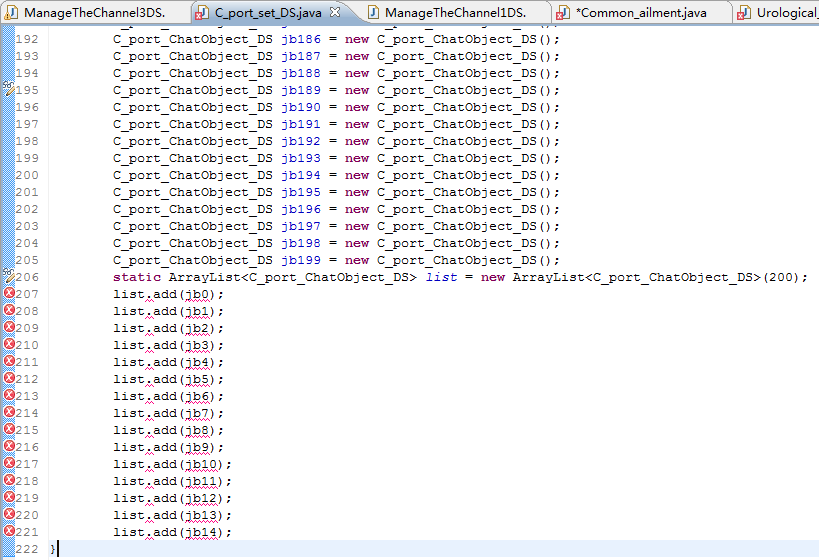The height and width of the screenshot is (560, 819).
Task: Click the error marker on line 217
Action: pos(9,463)
